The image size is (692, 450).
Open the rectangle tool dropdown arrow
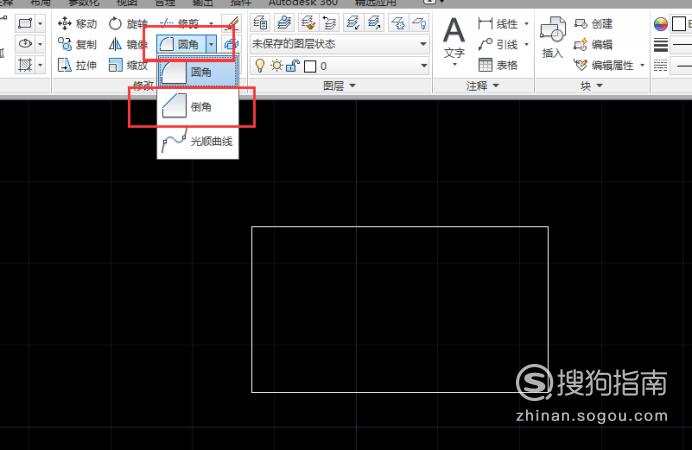click(40, 23)
